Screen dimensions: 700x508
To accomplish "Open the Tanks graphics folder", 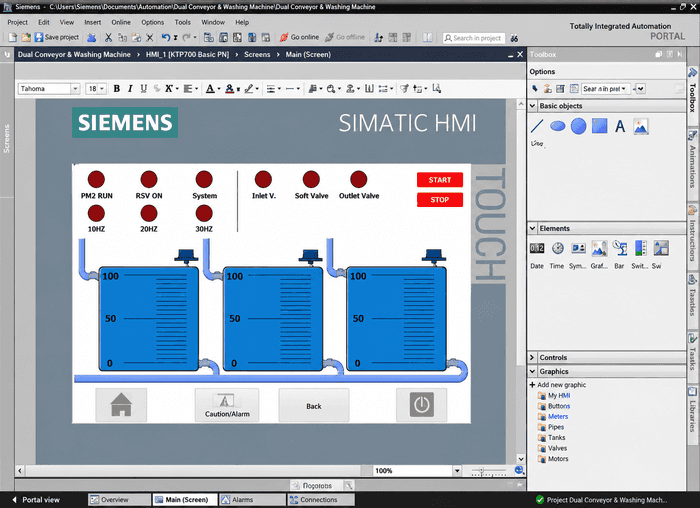I will click(x=551, y=438).
